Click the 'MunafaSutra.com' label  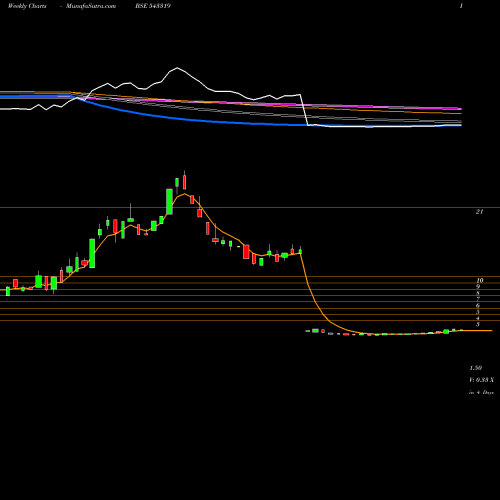click(x=91, y=6)
